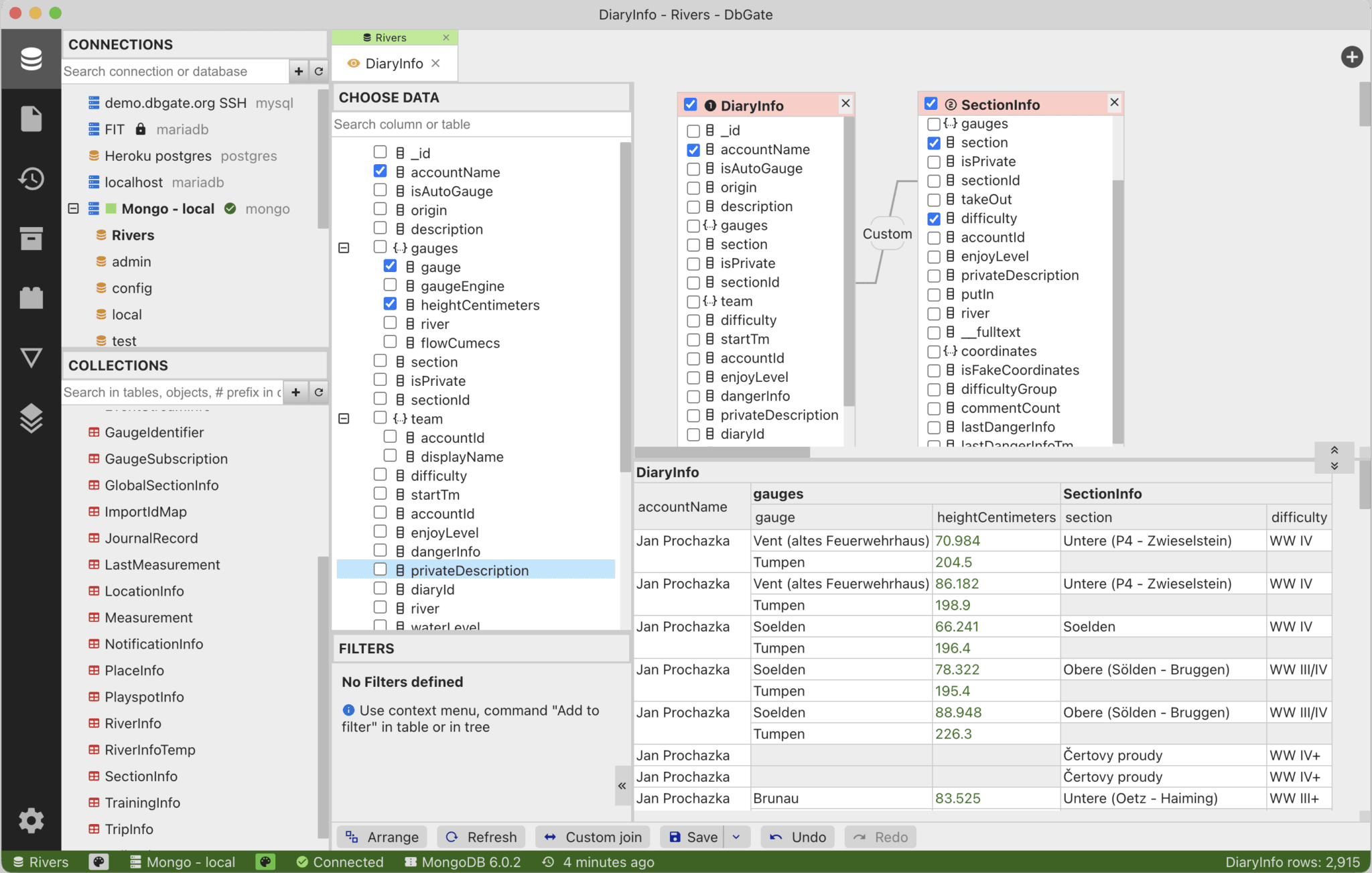The height and width of the screenshot is (873, 1372).
Task: Switch to the Rivers tab
Action: click(391, 38)
